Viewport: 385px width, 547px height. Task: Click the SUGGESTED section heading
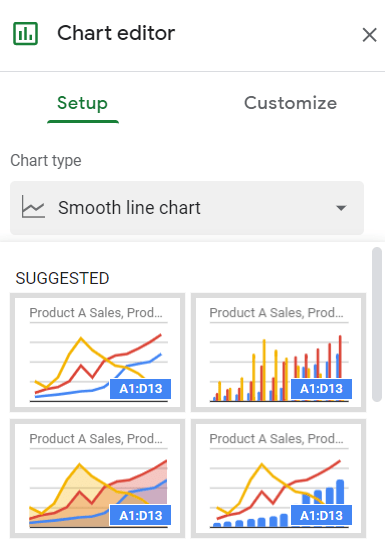click(x=62, y=278)
